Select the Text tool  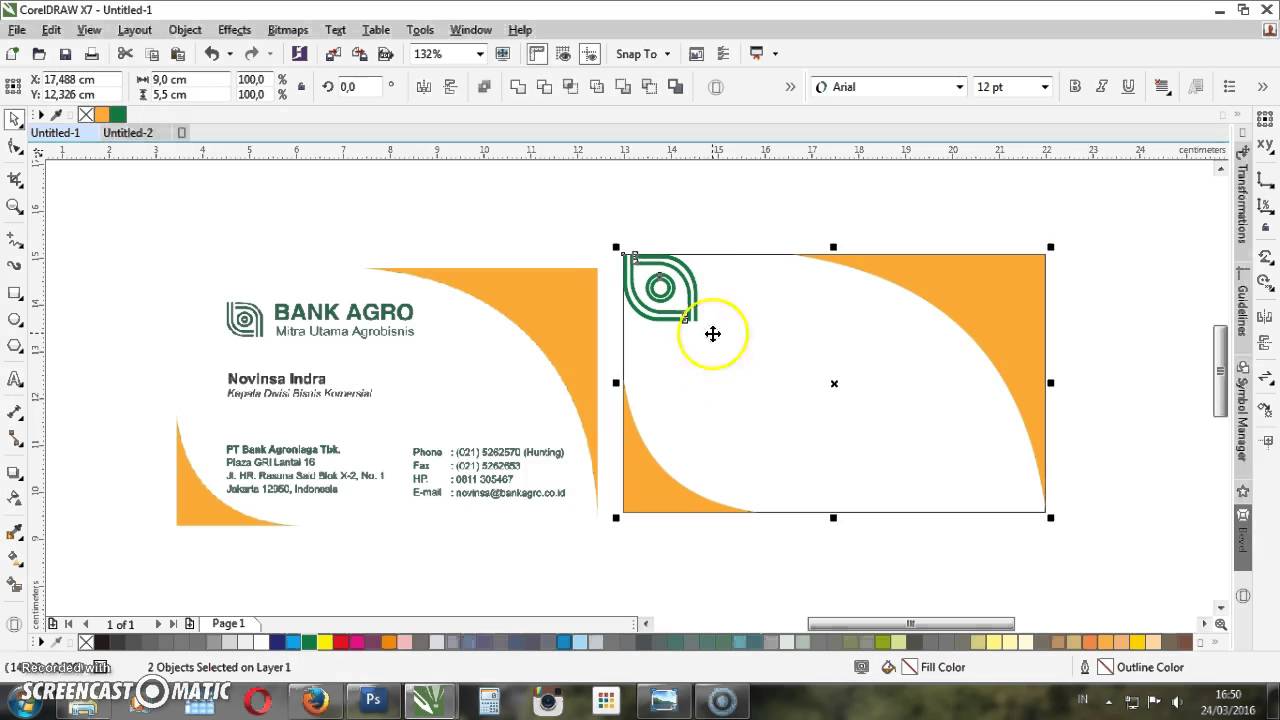click(x=14, y=379)
